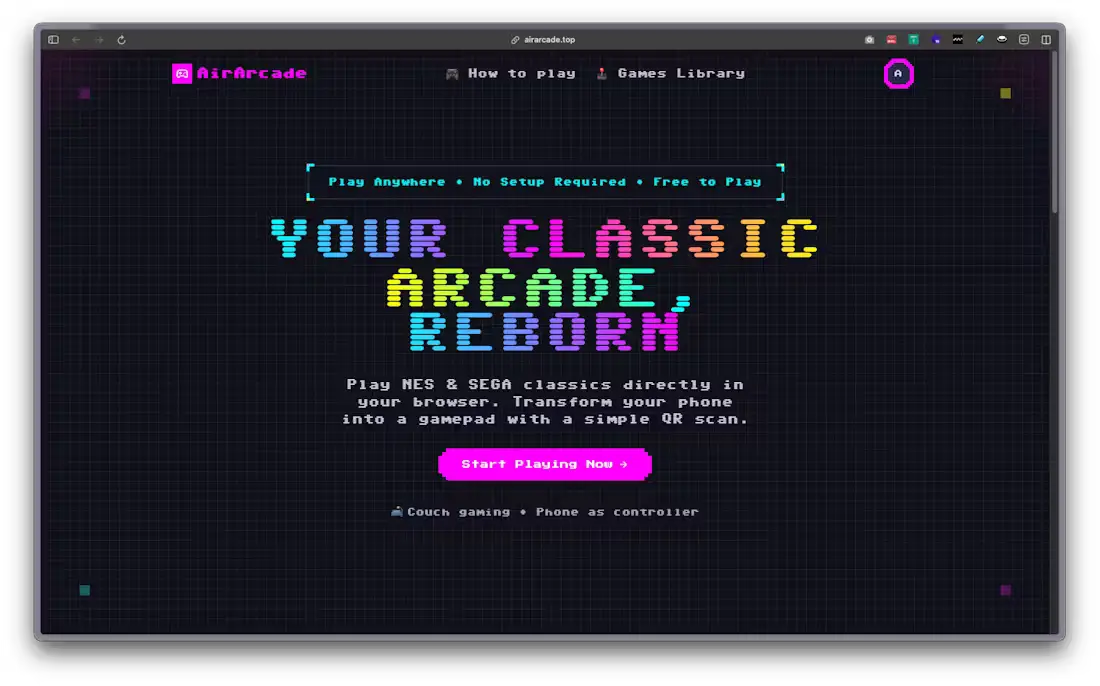Navigate back using the back arrow
Viewport: 1100px width, 686px height.
[x=75, y=39]
